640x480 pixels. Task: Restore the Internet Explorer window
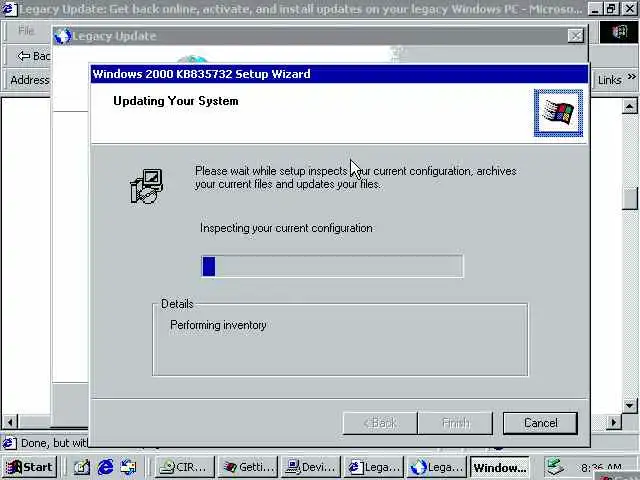coord(611,9)
